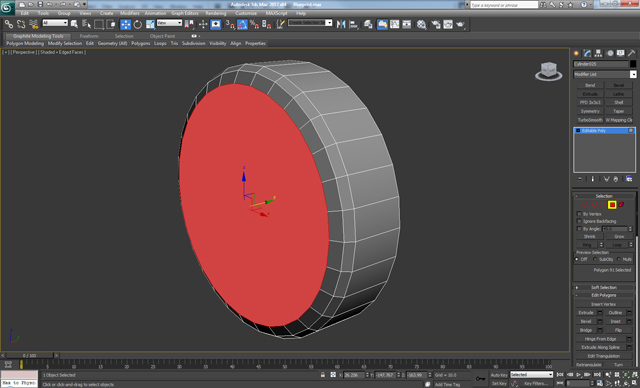
Task: Activate Select and Move tool
Action: (x=125, y=24)
